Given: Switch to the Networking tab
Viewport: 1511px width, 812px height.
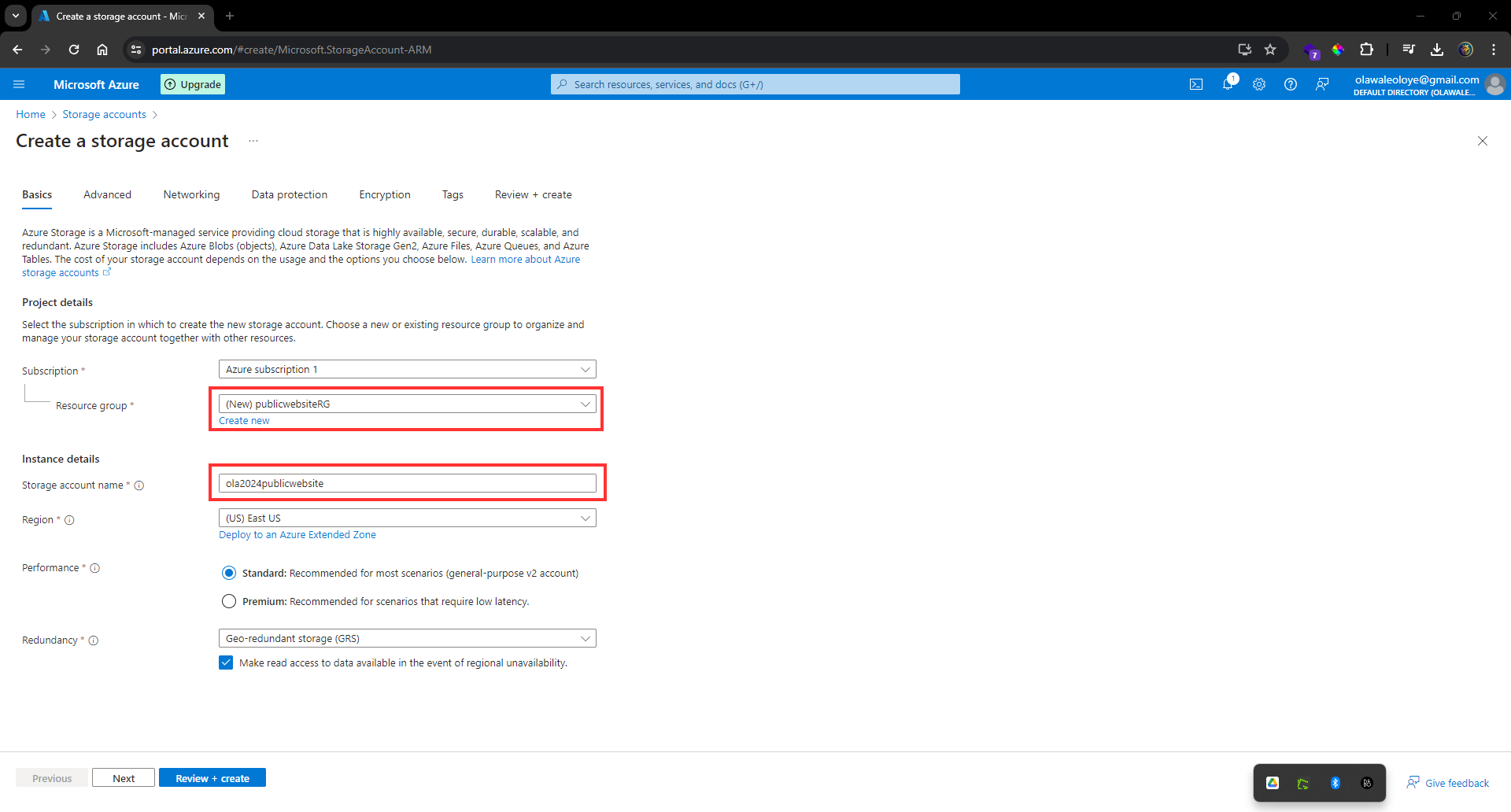Looking at the screenshot, I should point(191,194).
